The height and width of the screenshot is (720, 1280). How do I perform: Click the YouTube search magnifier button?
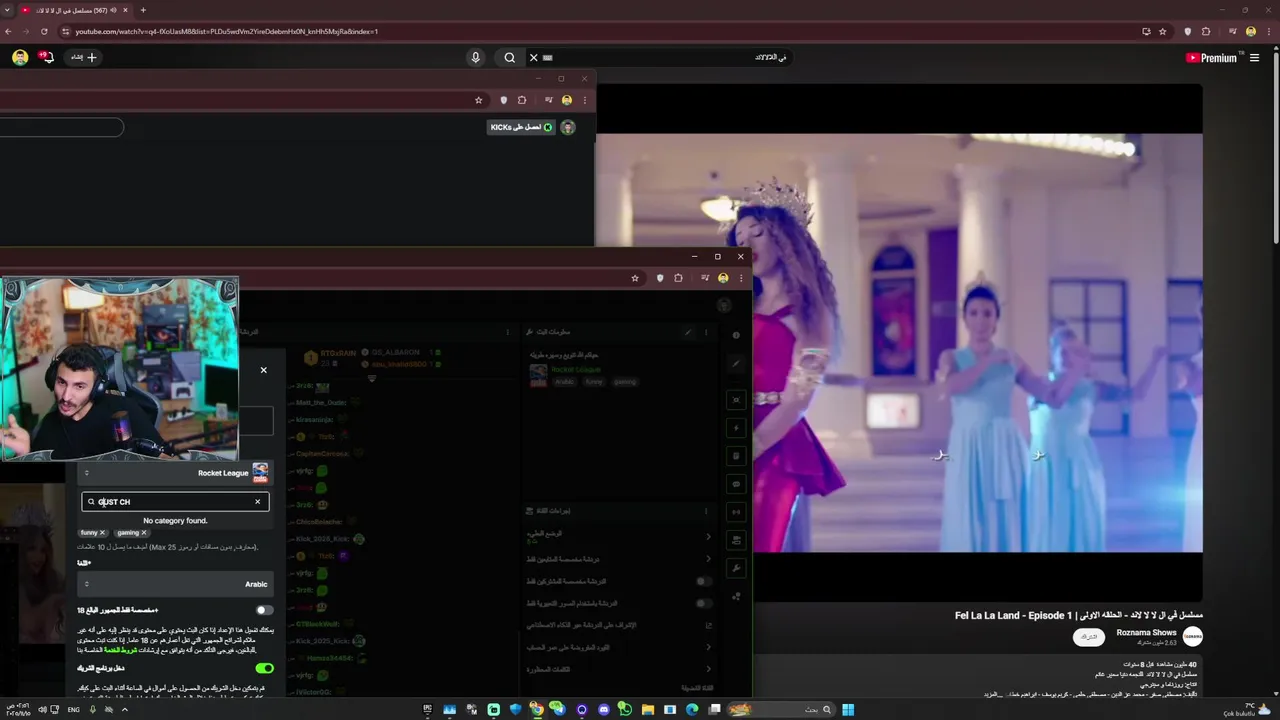point(510,57)
